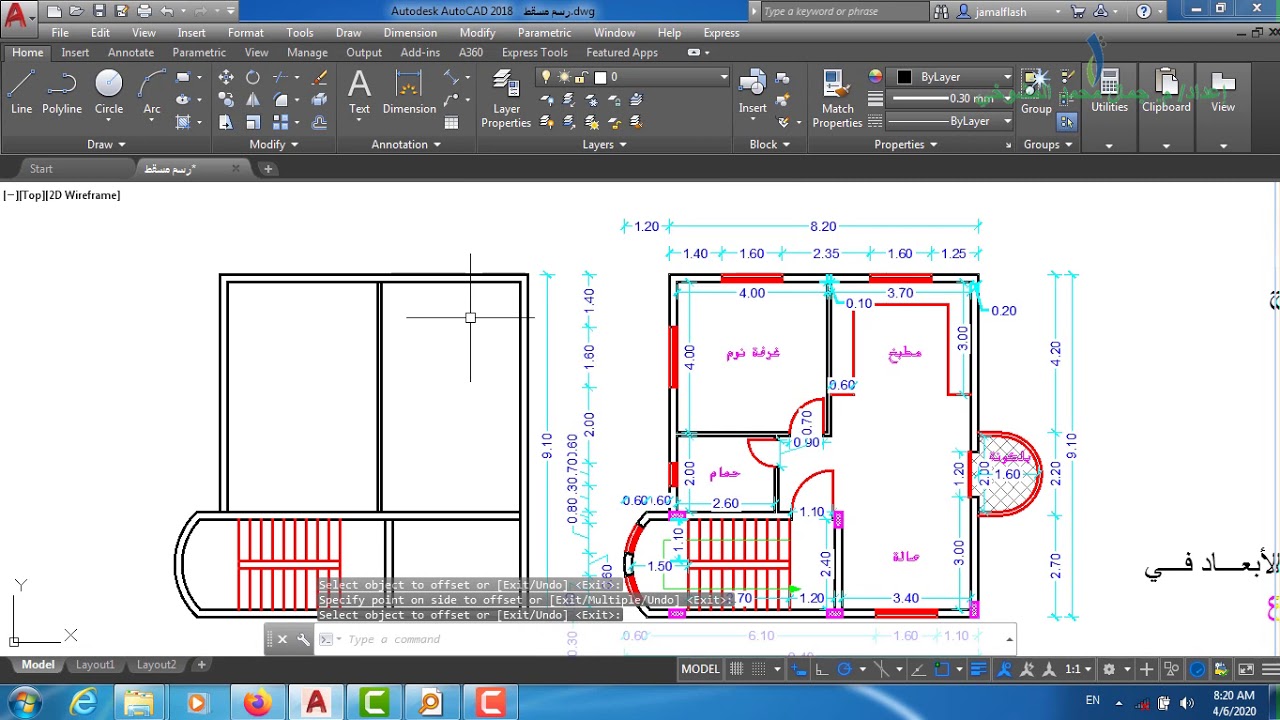
Task: Click the black ByLayer color swatch
Action: pyautogui.click(x=904, y=77)
